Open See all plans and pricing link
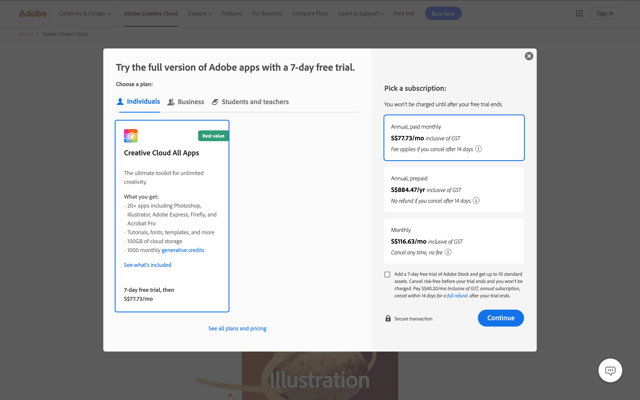Image resolution: width=640 pixels, height=400 pixels. point(237,329)
